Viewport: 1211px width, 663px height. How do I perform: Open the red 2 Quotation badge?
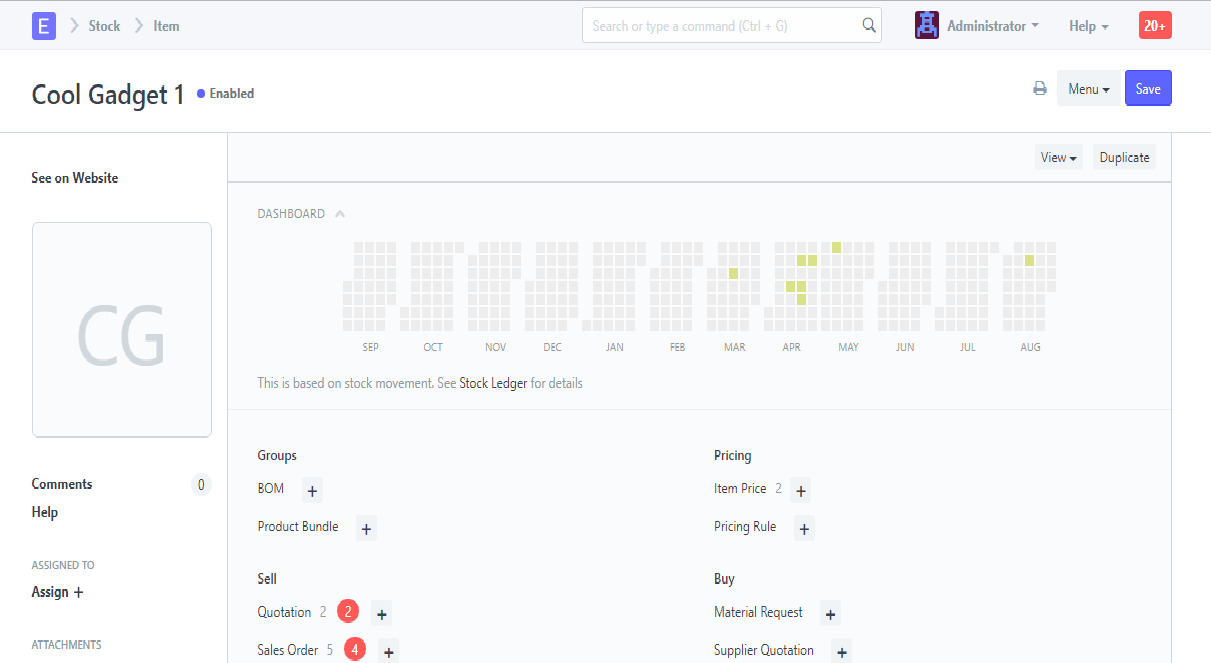(347, 612)
